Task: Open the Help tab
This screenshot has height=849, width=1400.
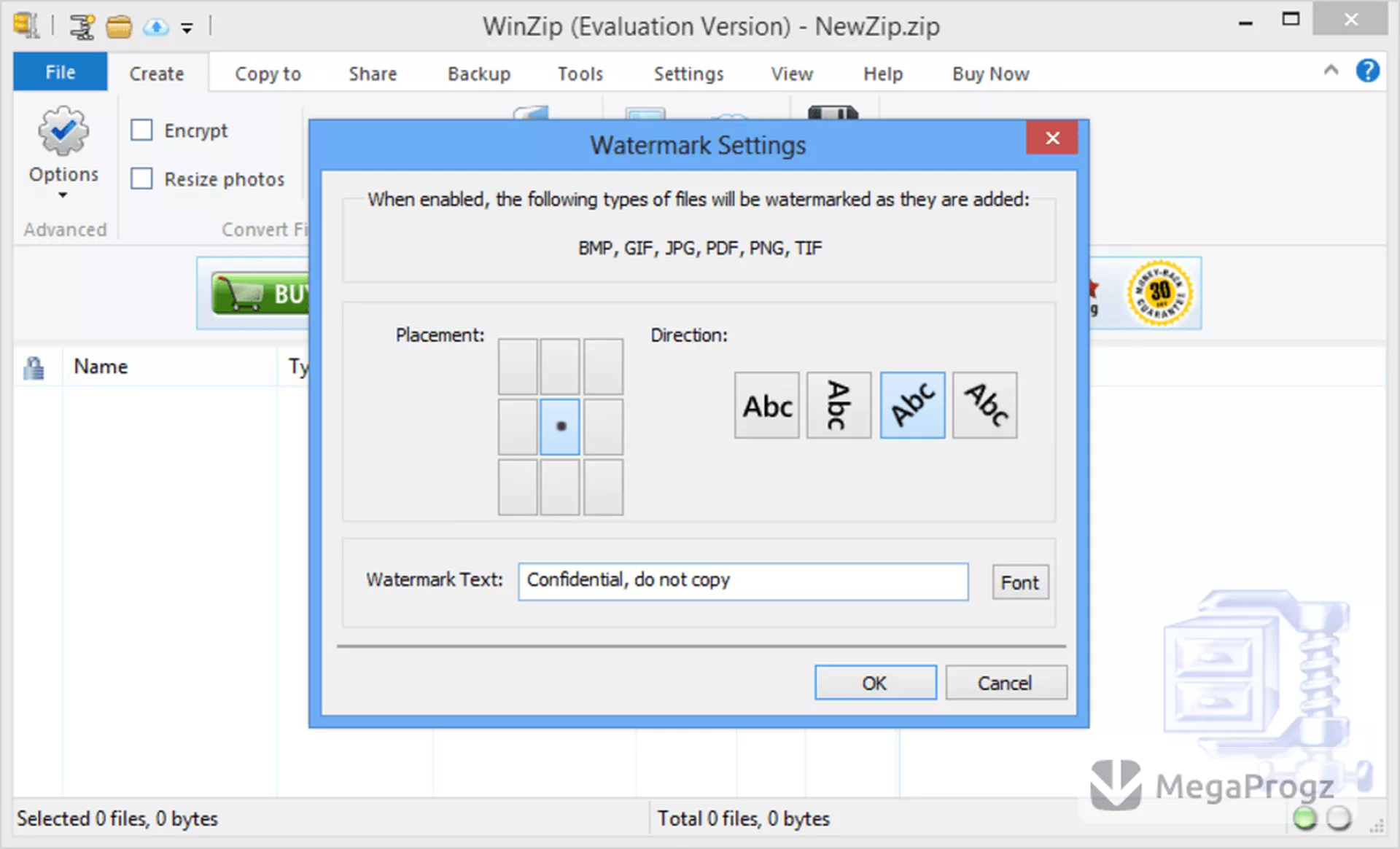Action: coord(883,74)
